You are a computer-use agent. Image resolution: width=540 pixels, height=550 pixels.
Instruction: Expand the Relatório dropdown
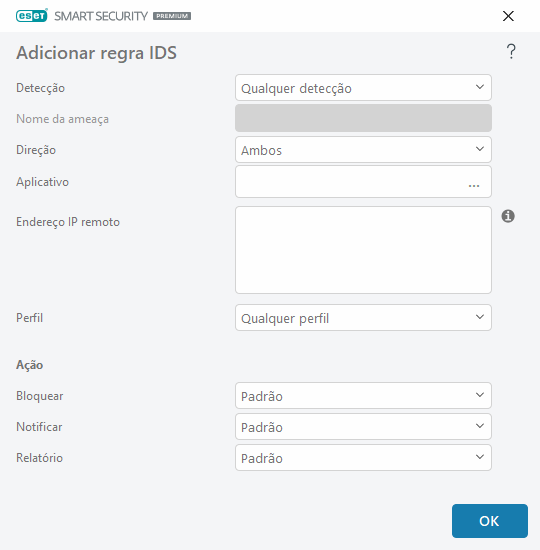click(x=363, y=457)
